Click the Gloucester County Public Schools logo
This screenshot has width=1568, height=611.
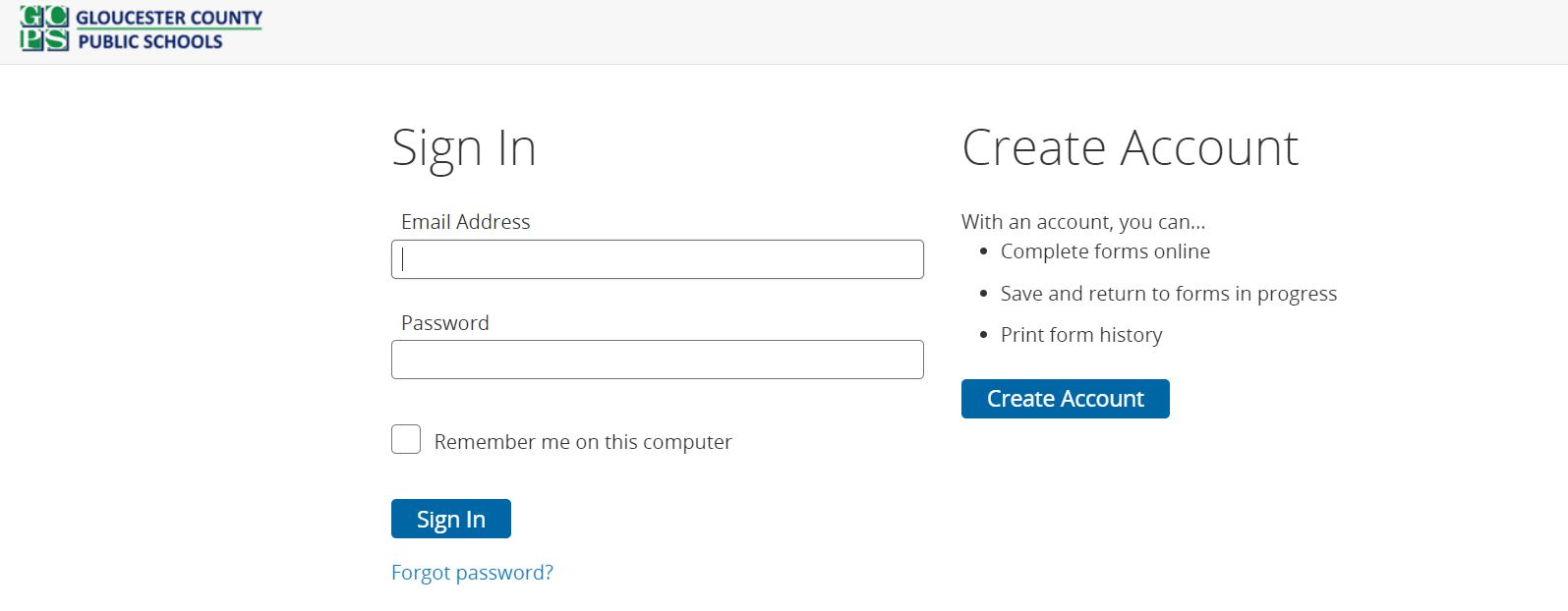coord(142,28)
